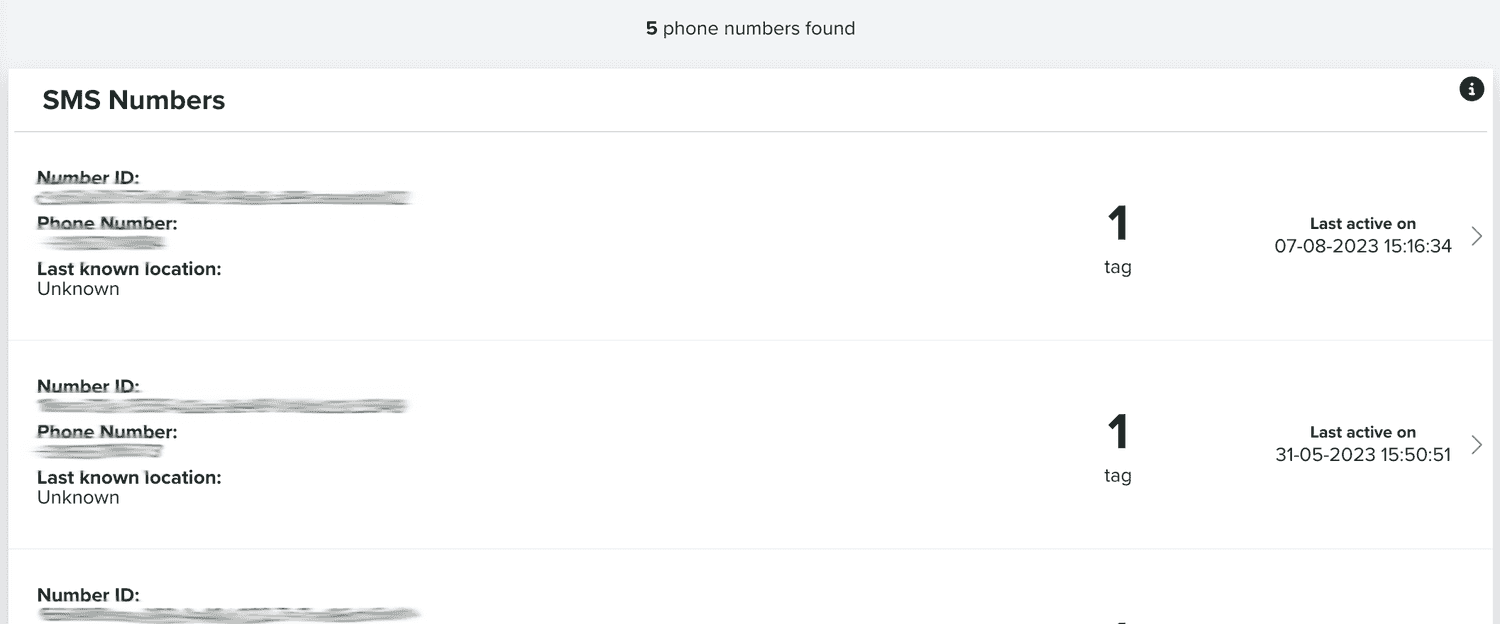The image size is (1500, 624).
Task: Select the tag count in first entry
Action: click(1118, 223)
